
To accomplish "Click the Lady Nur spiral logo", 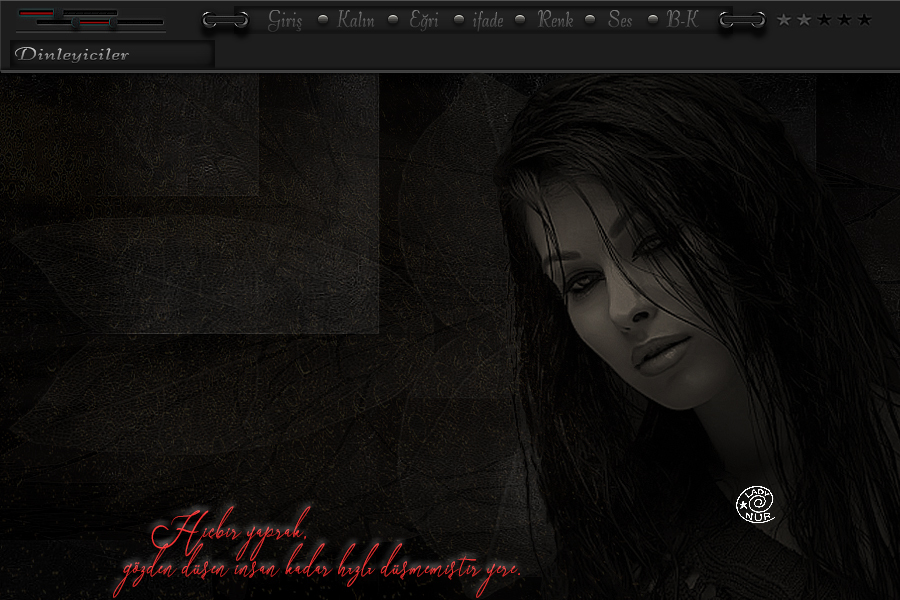I will tap(756, 504).
